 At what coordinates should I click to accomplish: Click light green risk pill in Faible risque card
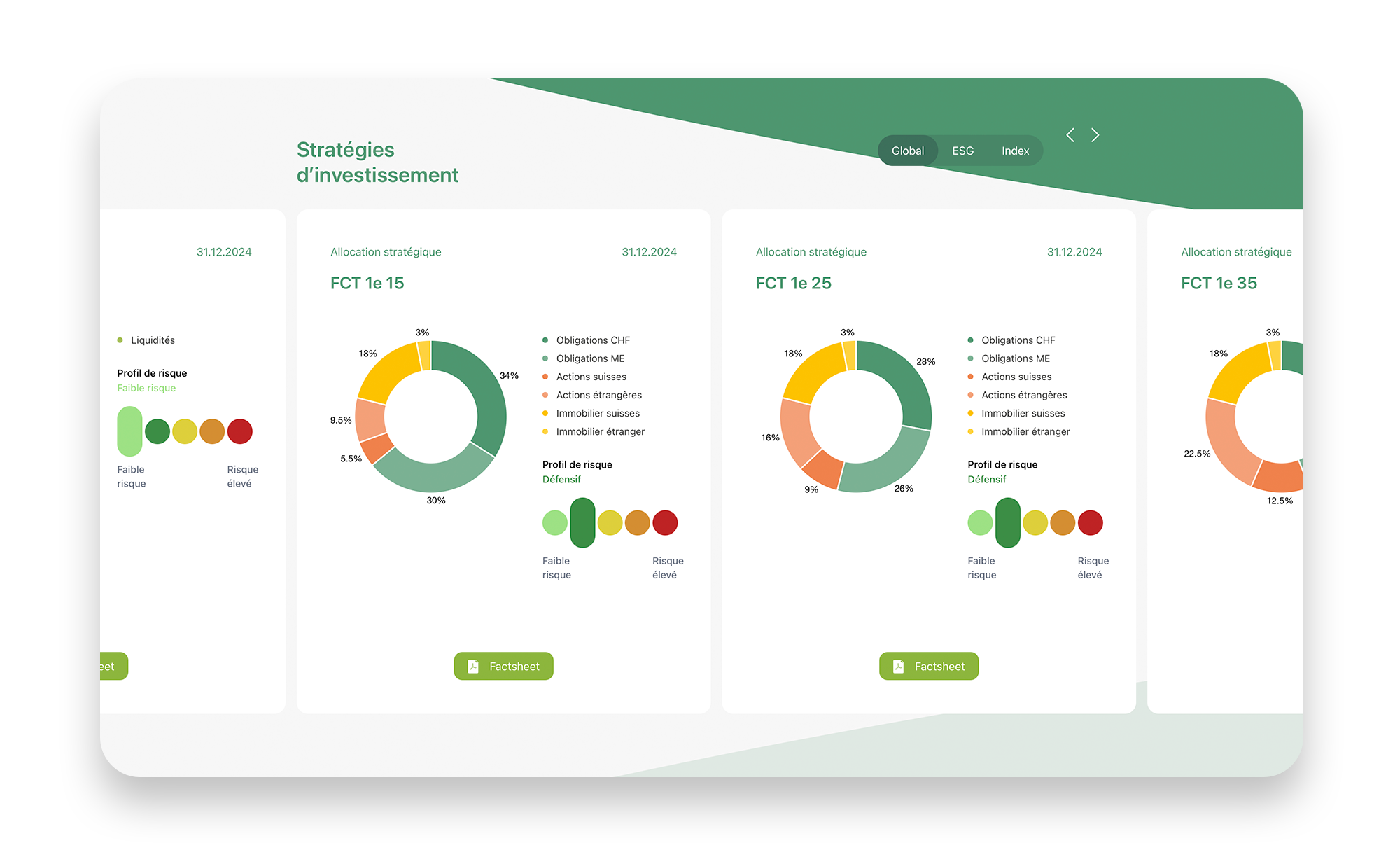(x=129, y=431)
